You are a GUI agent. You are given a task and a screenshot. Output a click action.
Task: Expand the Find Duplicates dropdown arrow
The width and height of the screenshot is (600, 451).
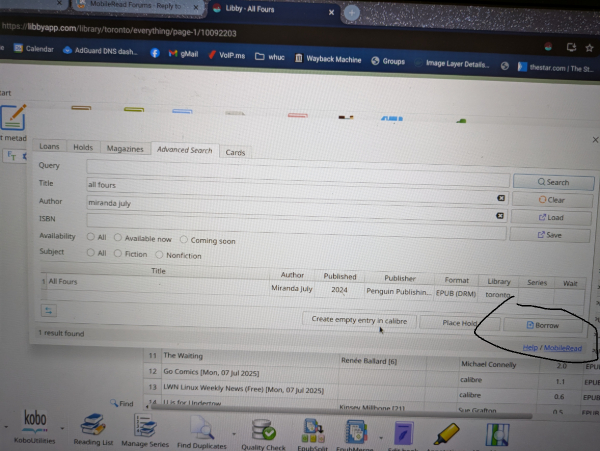coord(234,434)
